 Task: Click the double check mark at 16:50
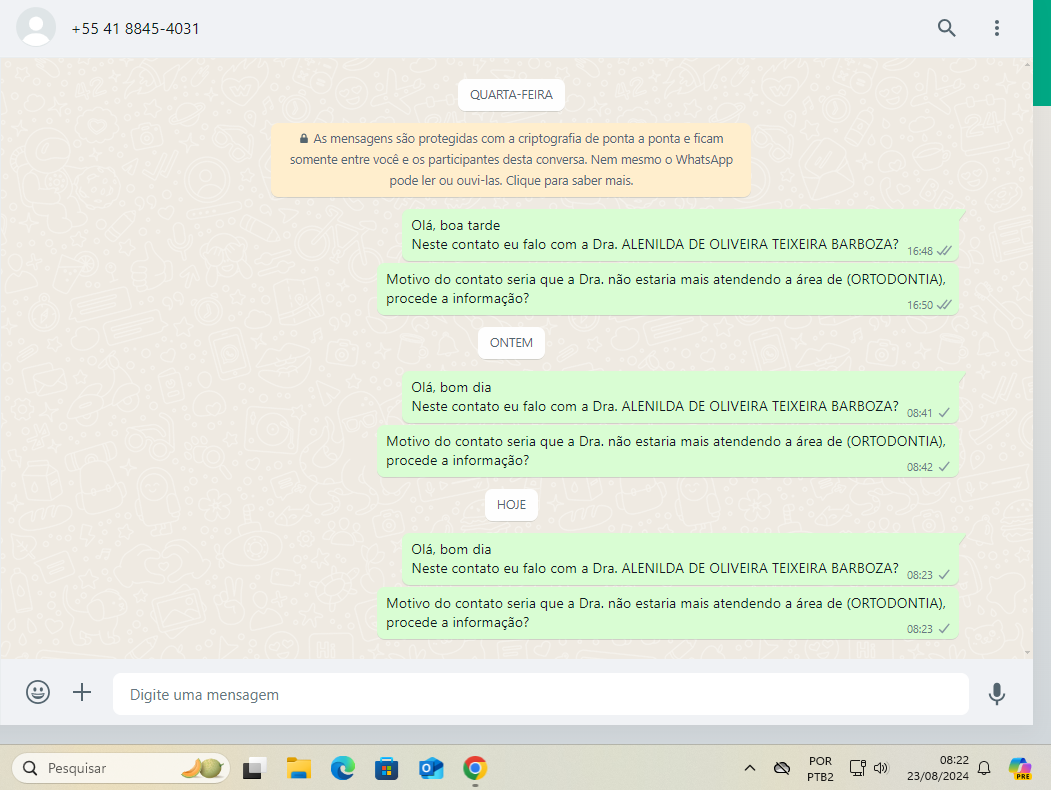click(944, 304)
